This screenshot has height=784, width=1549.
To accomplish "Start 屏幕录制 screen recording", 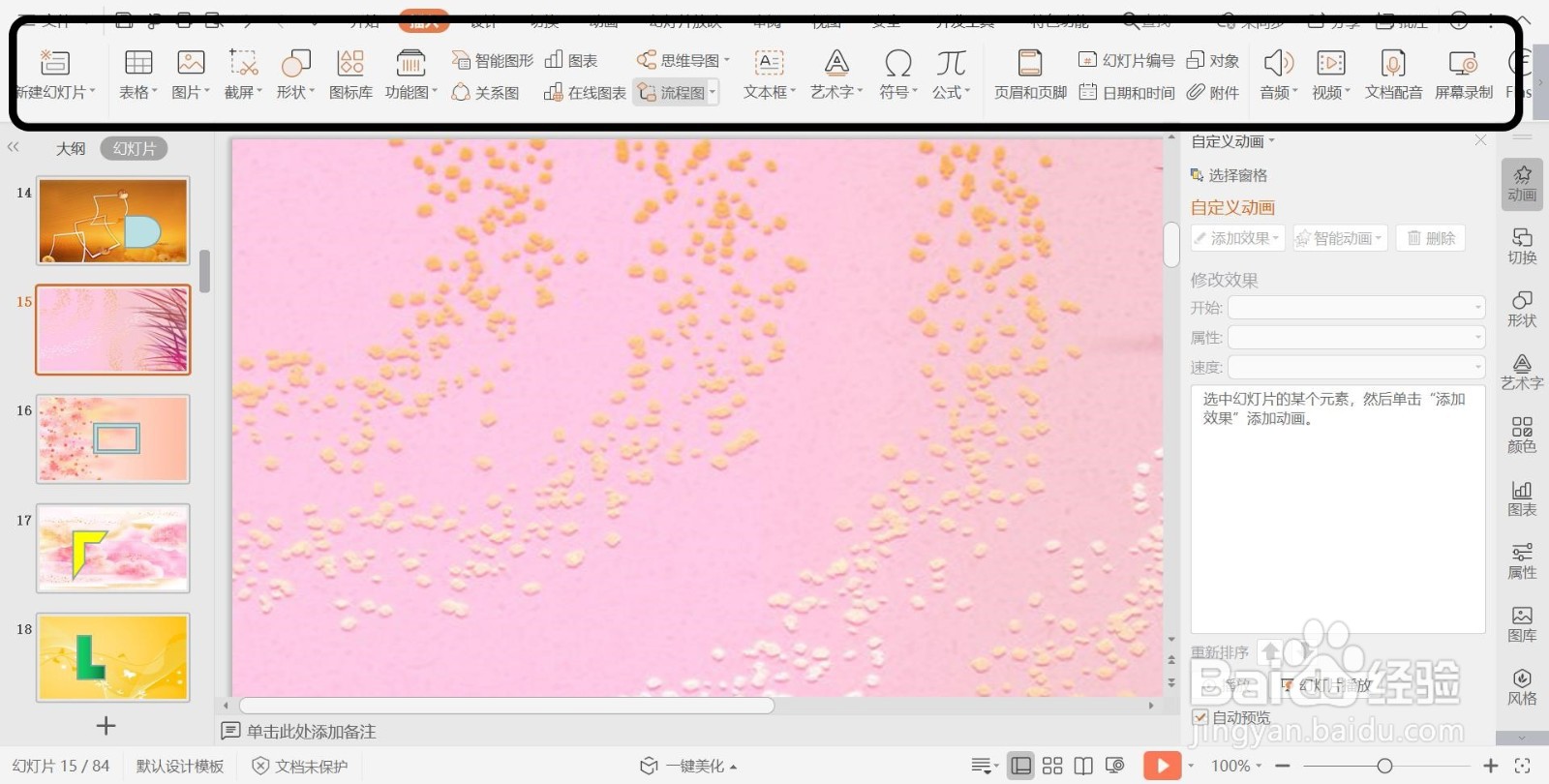I will (1463, 75).
